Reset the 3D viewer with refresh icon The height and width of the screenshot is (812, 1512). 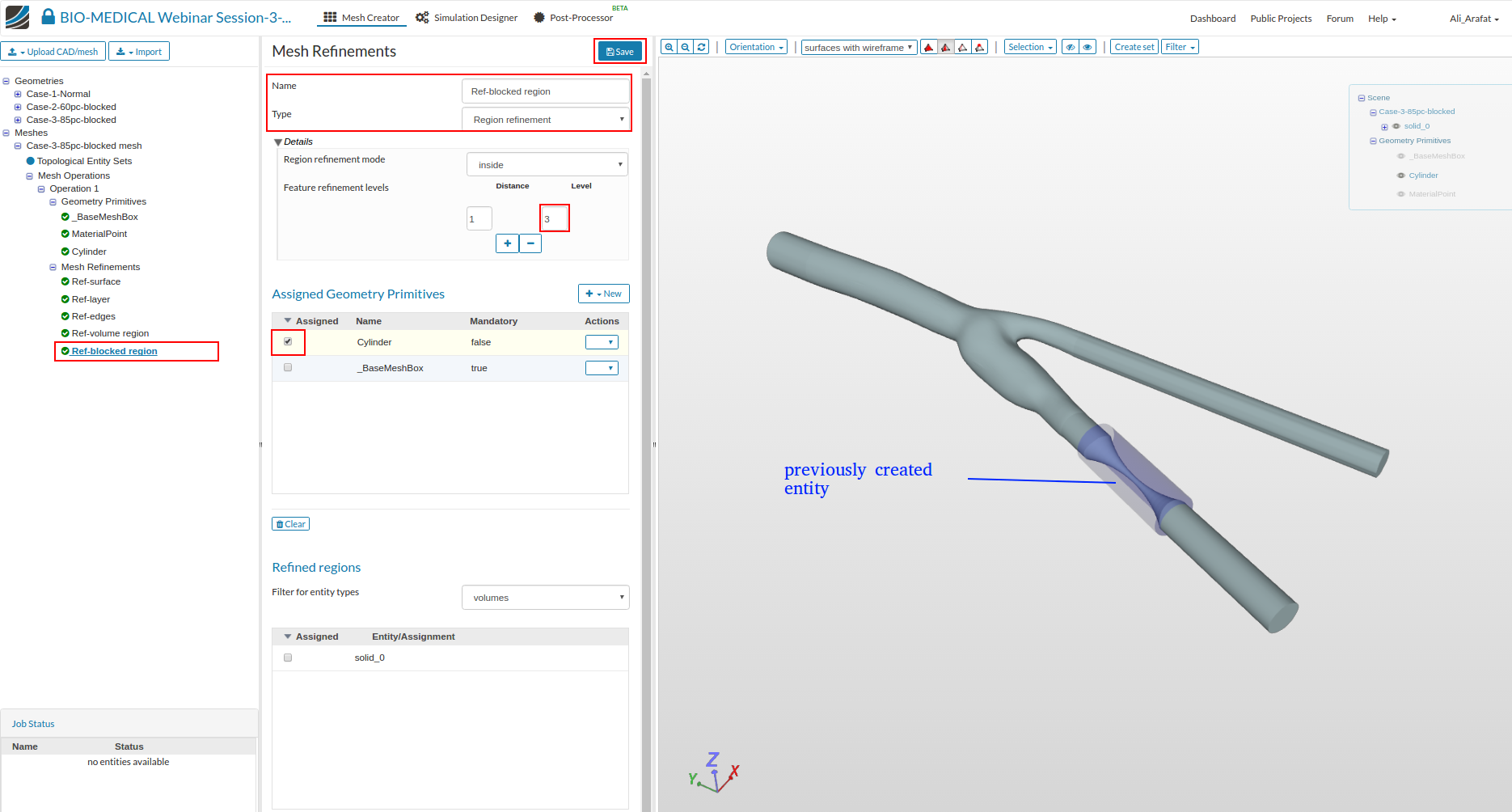tap(702, 47)
